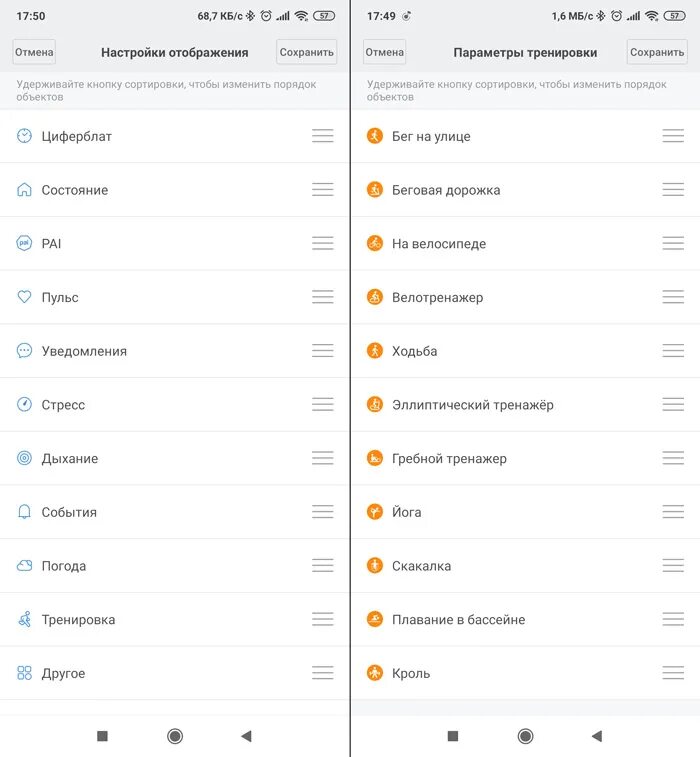Select the На велосипеде cycling icon

tap(375, 243)
